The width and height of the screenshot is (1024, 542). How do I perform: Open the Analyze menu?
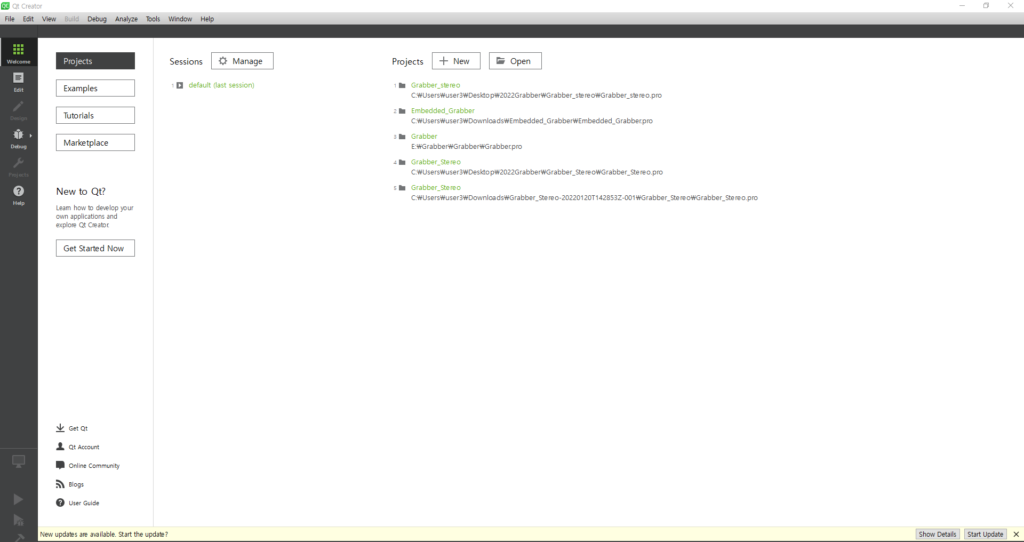126,19
